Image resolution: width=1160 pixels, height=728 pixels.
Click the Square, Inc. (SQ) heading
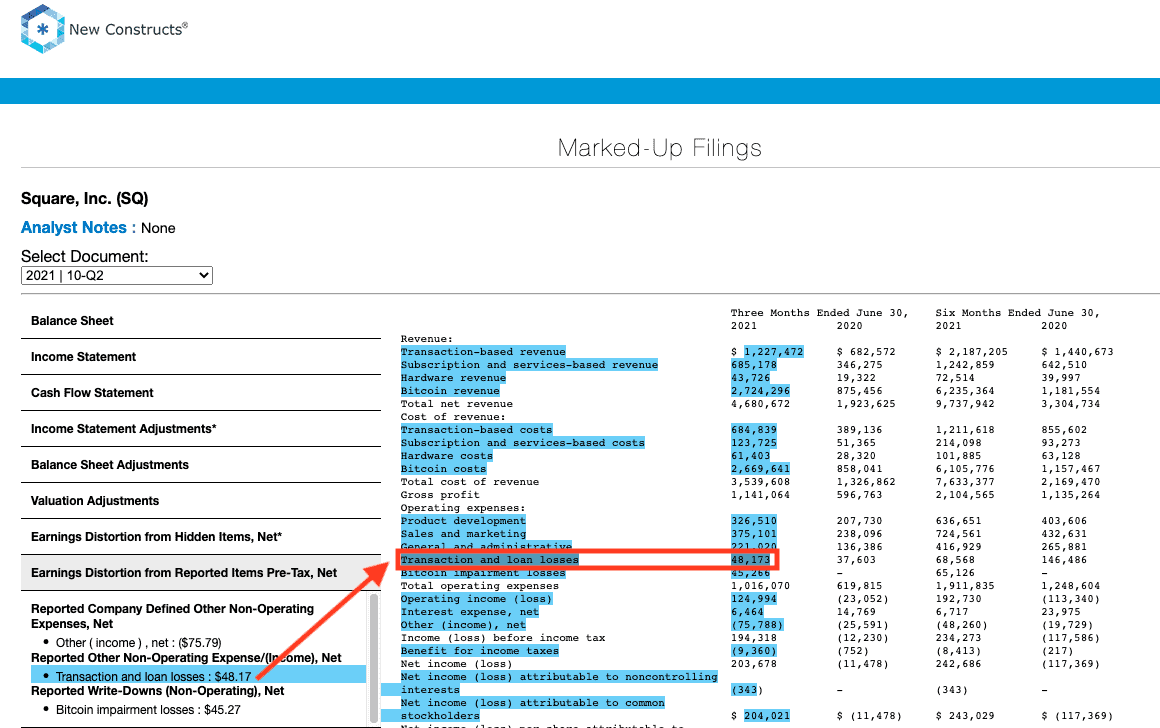[x=84, y=198]
